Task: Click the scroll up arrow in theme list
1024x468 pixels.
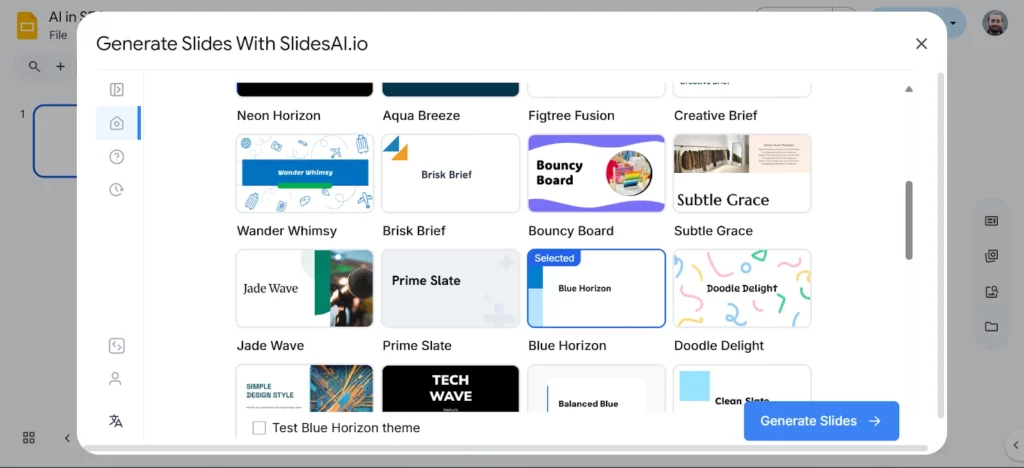Action: coord(909,89)
